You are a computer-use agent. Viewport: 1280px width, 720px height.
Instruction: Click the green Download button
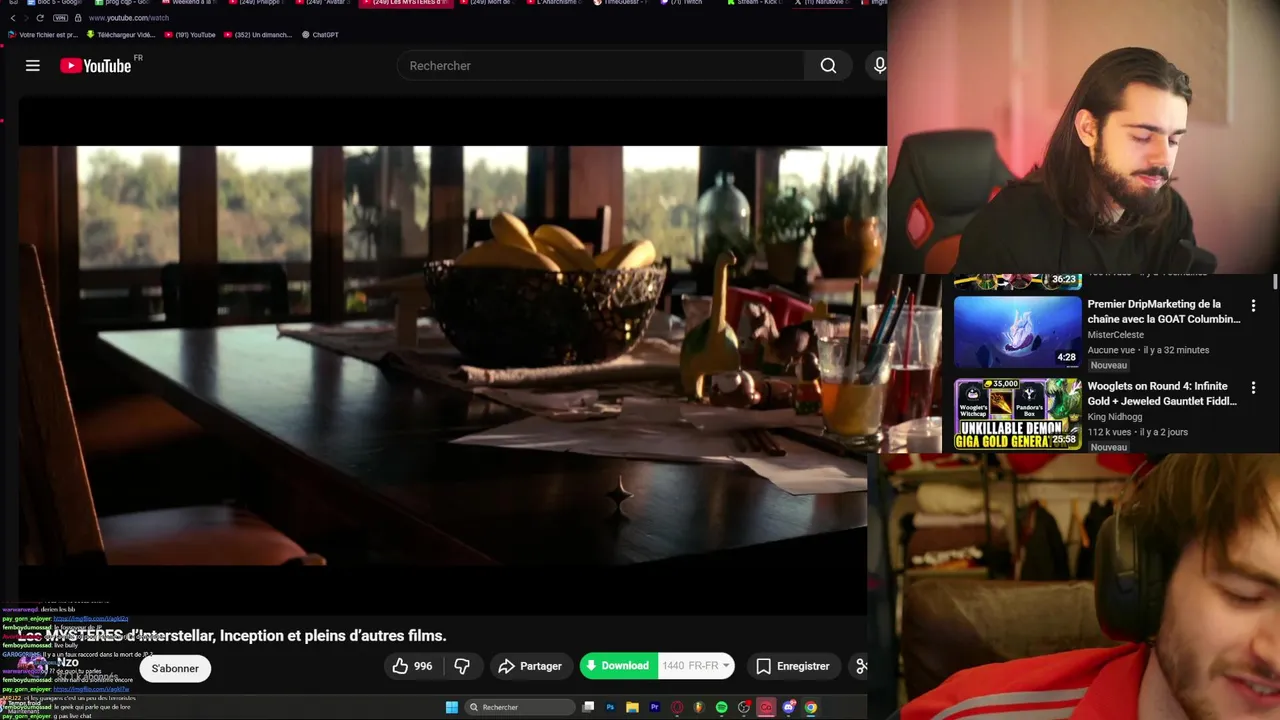click(x=617, y=666)
